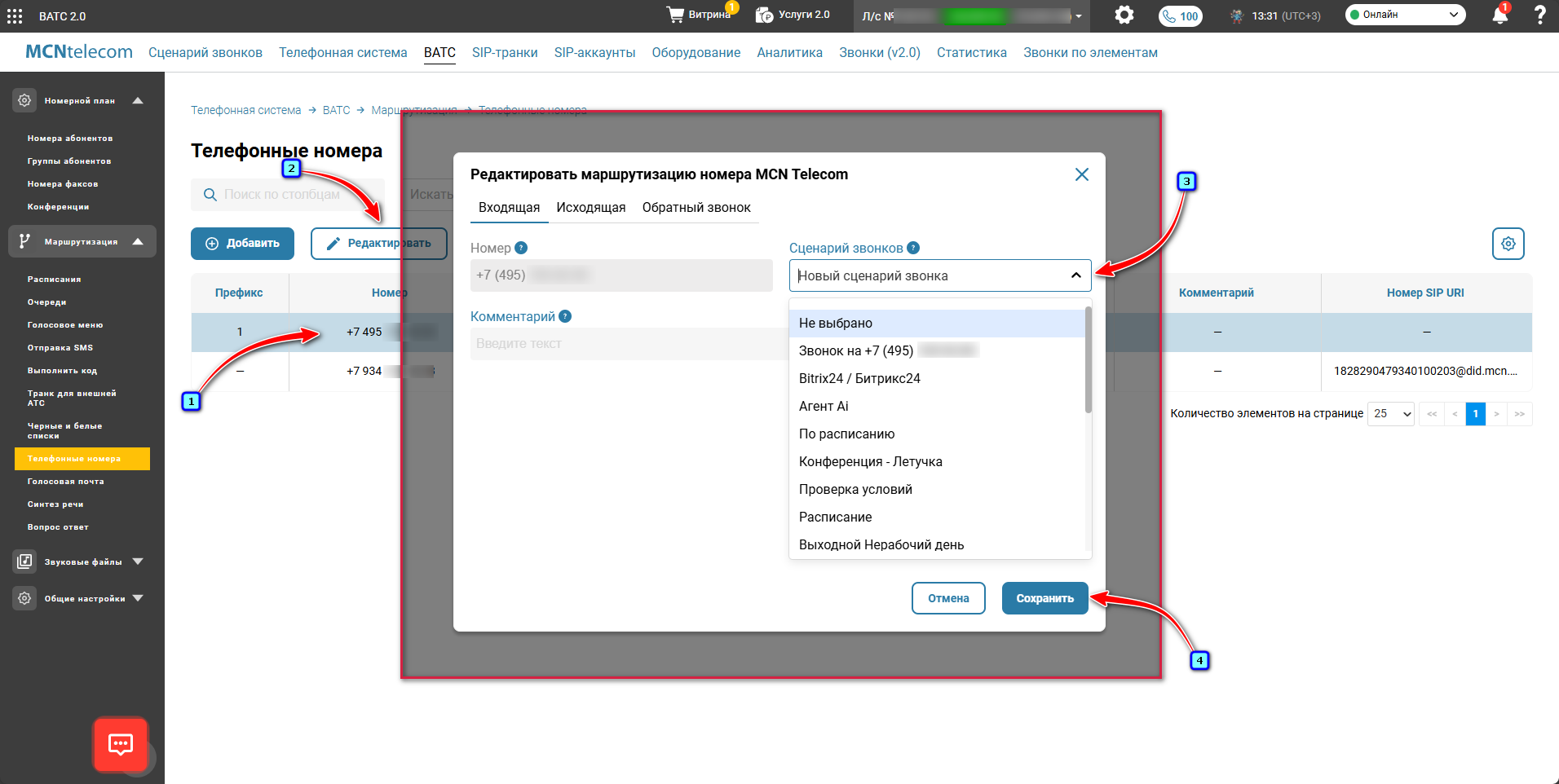The image size is (1559, 784).
Task: Close the edit routing dialog
Action: pos(1082,174)
